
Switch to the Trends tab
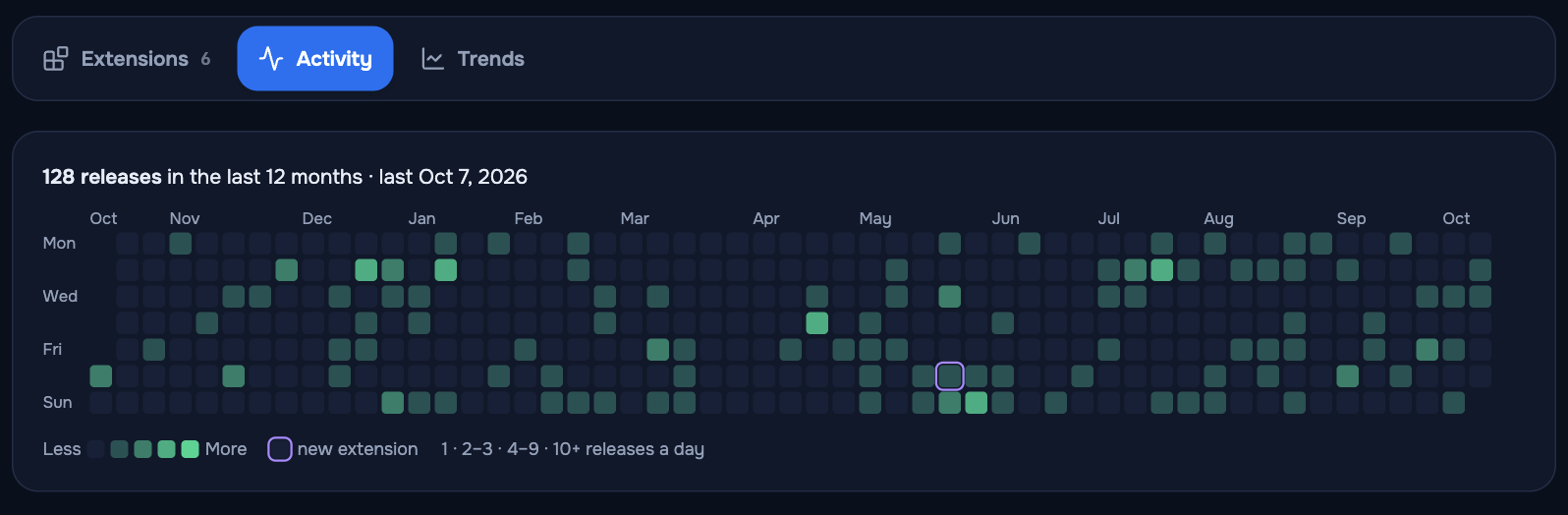click(473, 59)
